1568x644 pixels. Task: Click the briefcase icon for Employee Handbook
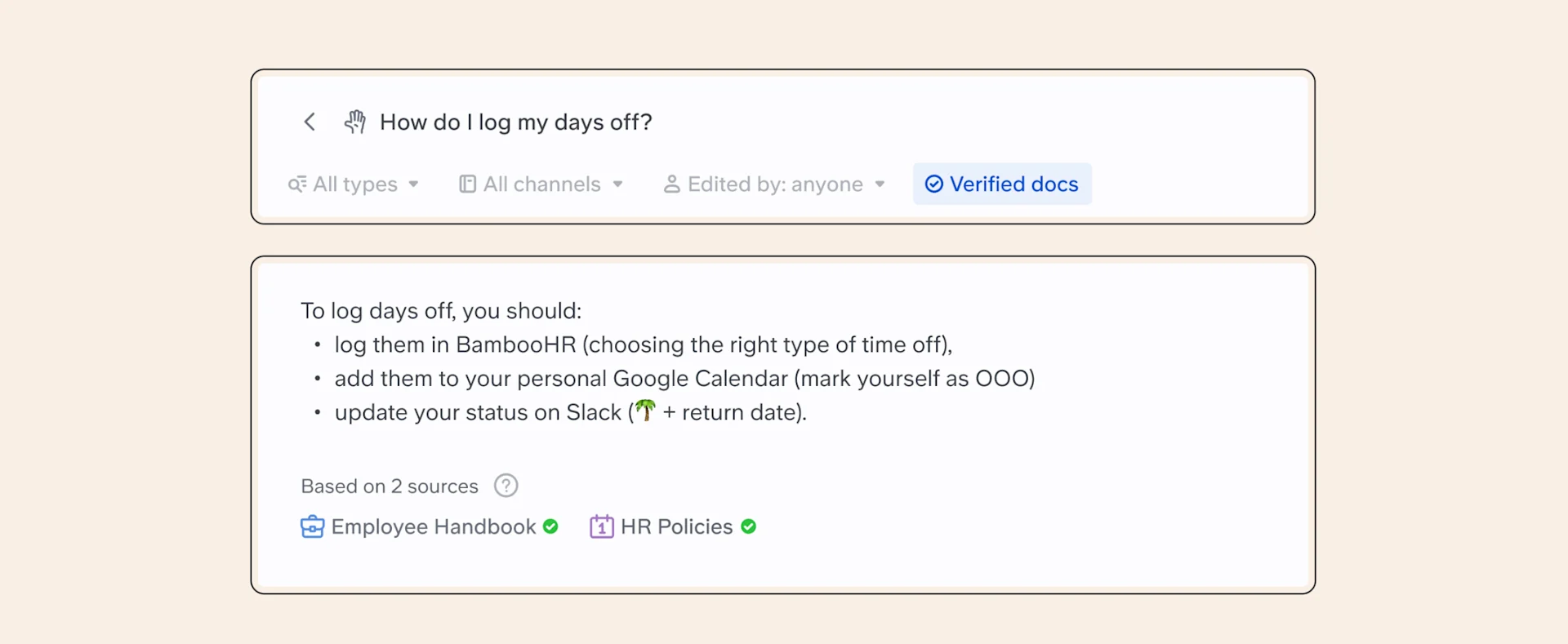[313, 526]
